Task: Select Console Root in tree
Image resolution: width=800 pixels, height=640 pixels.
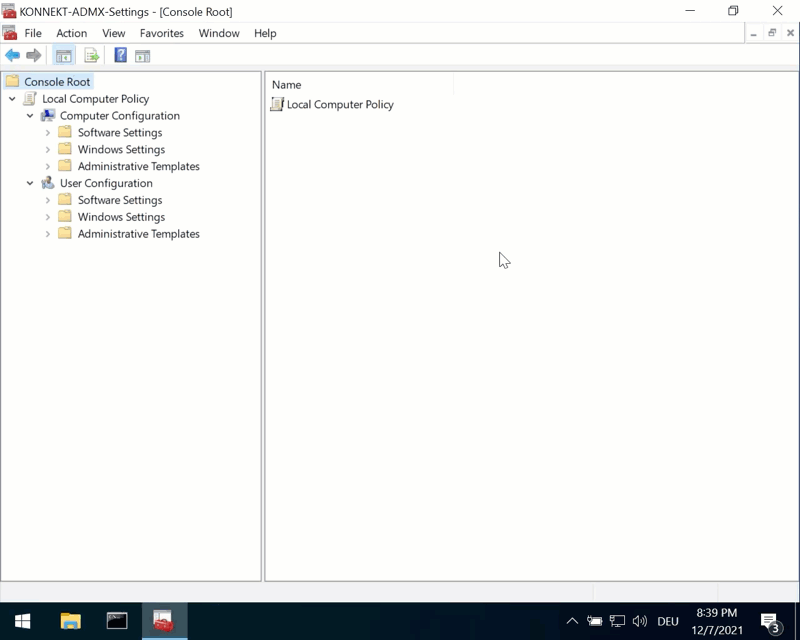Action: 57,82
